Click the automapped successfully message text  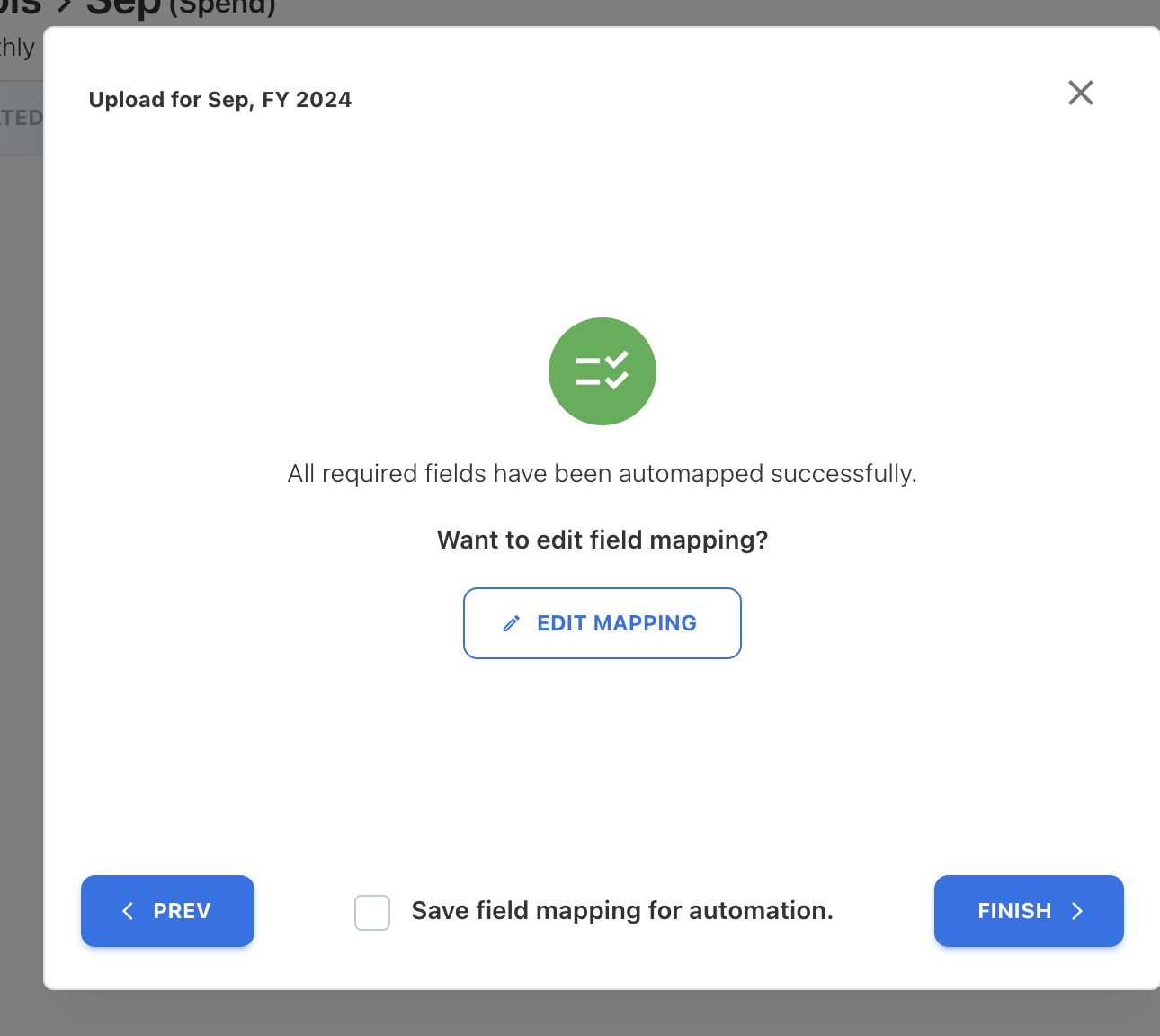[x=602, y=474]
